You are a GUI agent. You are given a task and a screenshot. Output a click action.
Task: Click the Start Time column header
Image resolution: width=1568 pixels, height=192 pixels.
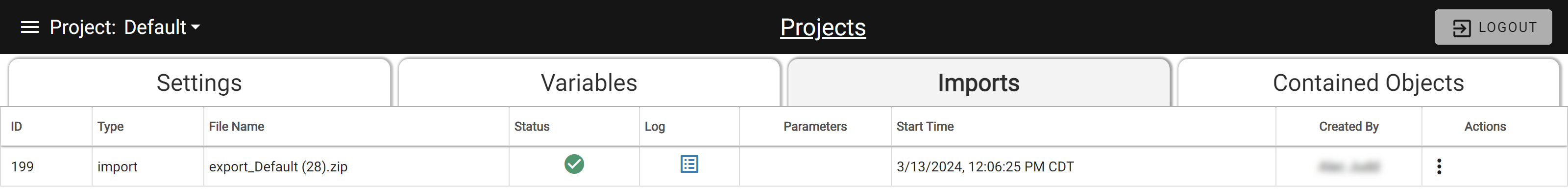click(x=925, y=126)
